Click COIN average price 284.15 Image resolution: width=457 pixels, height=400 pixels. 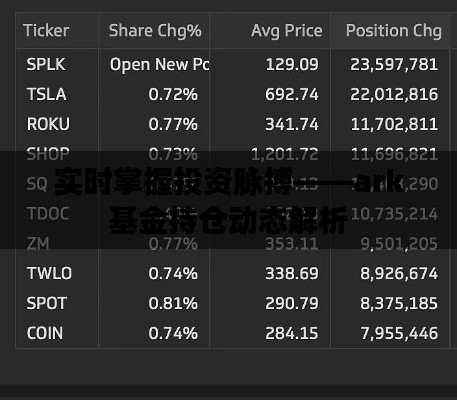click(x=292, y=333)
